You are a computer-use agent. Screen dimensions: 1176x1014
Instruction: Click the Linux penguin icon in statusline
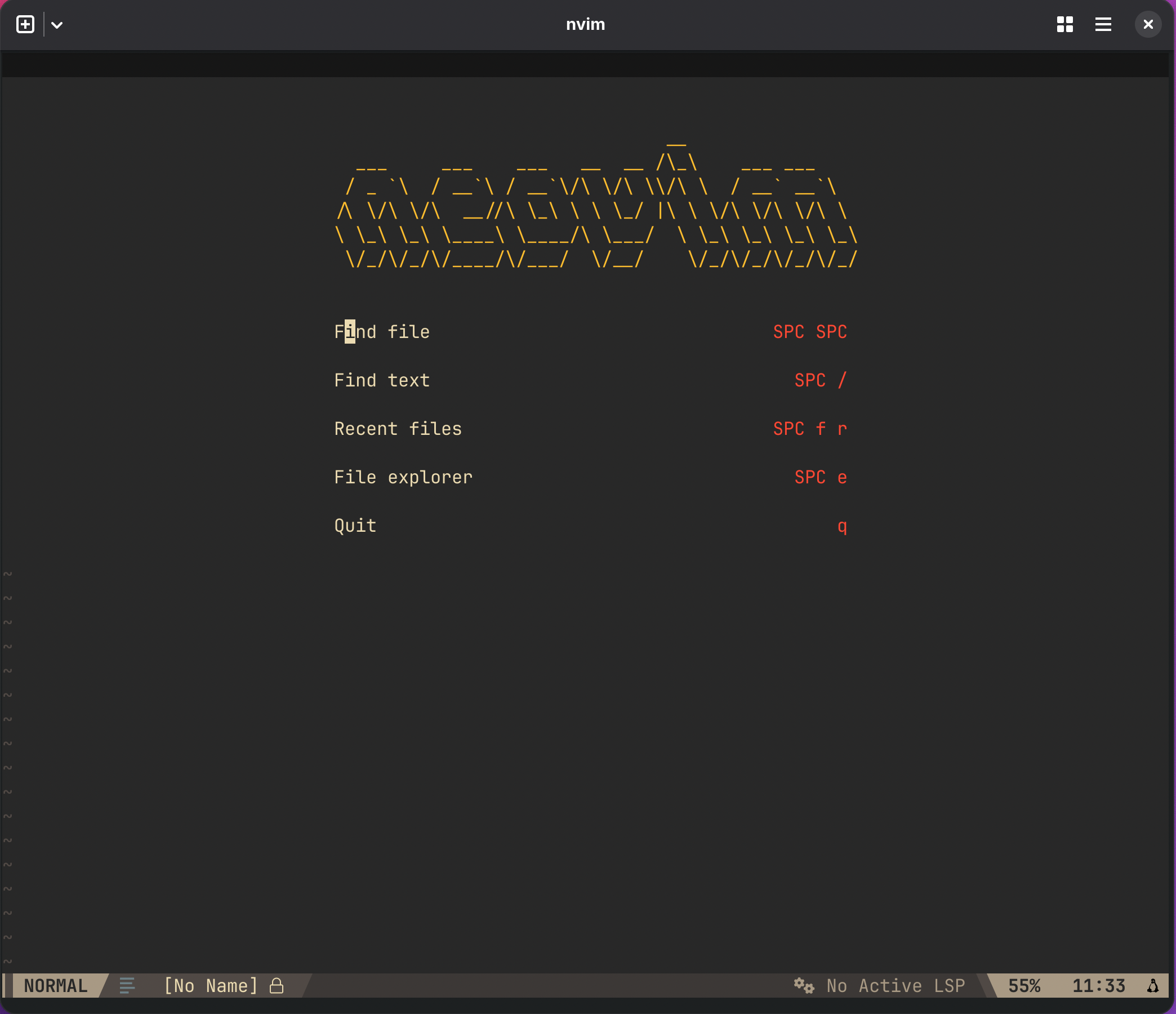coord(1152,986)
